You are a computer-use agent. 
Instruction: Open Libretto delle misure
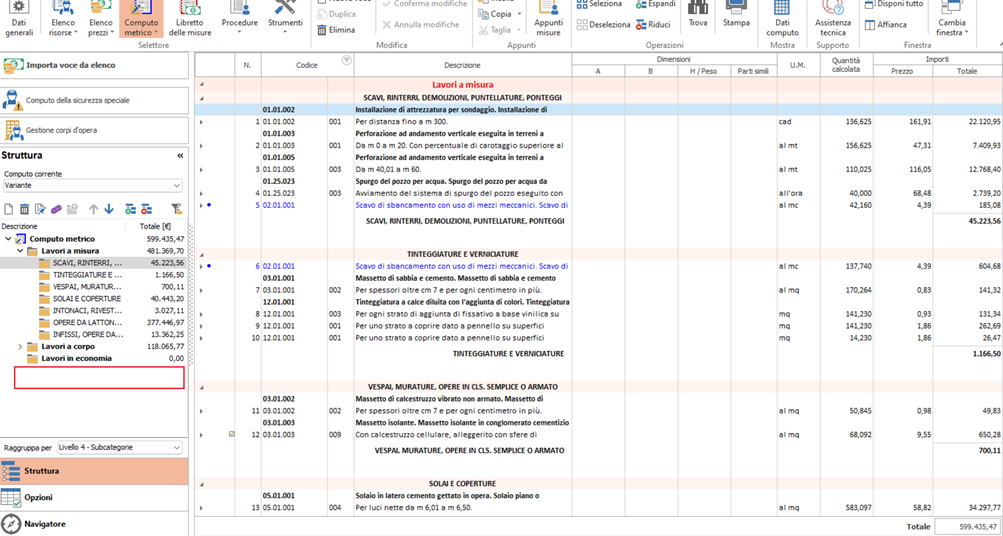click(x=189, y=19)
